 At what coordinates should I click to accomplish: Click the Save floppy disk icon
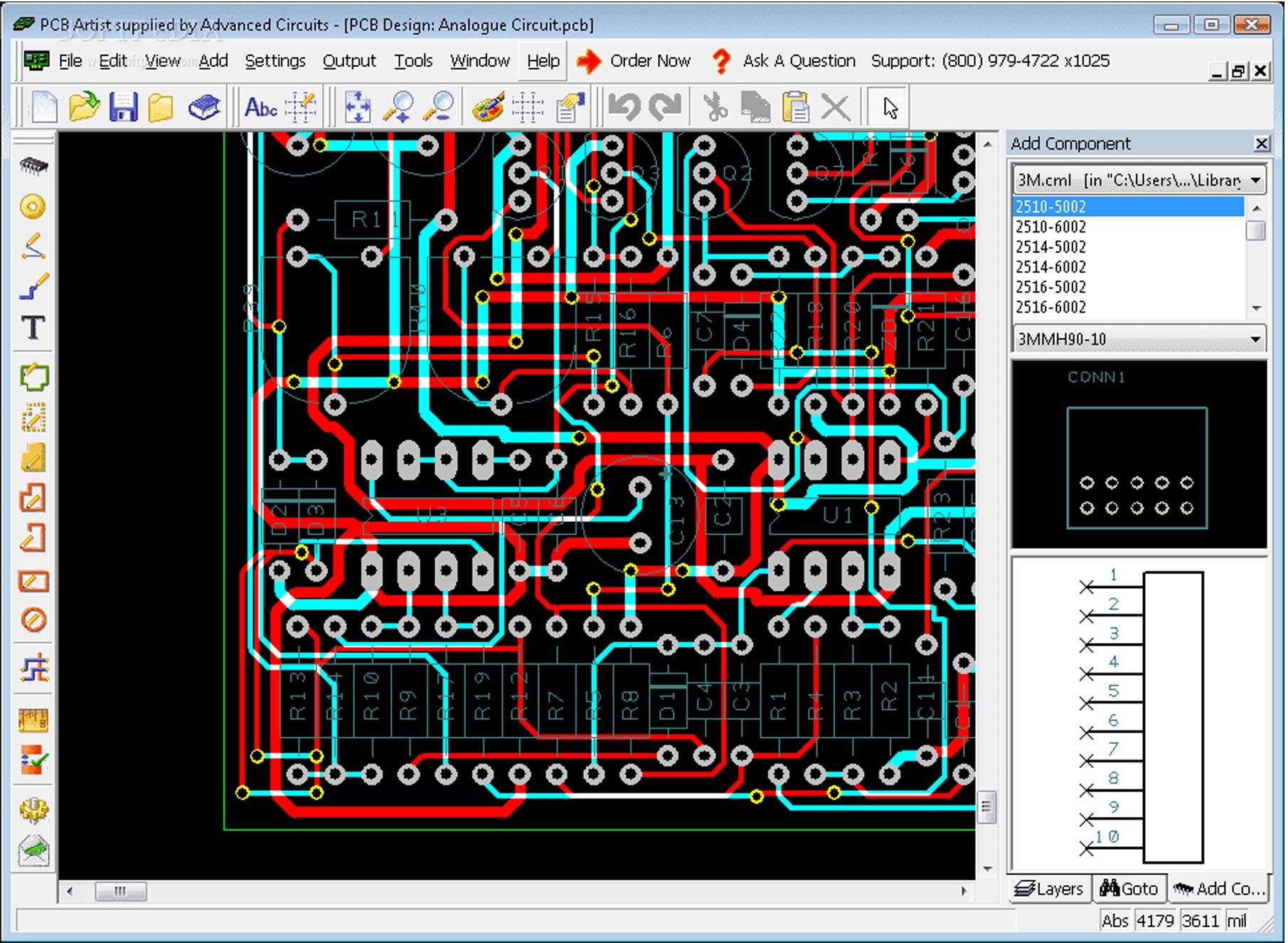[x=123, y=107]
